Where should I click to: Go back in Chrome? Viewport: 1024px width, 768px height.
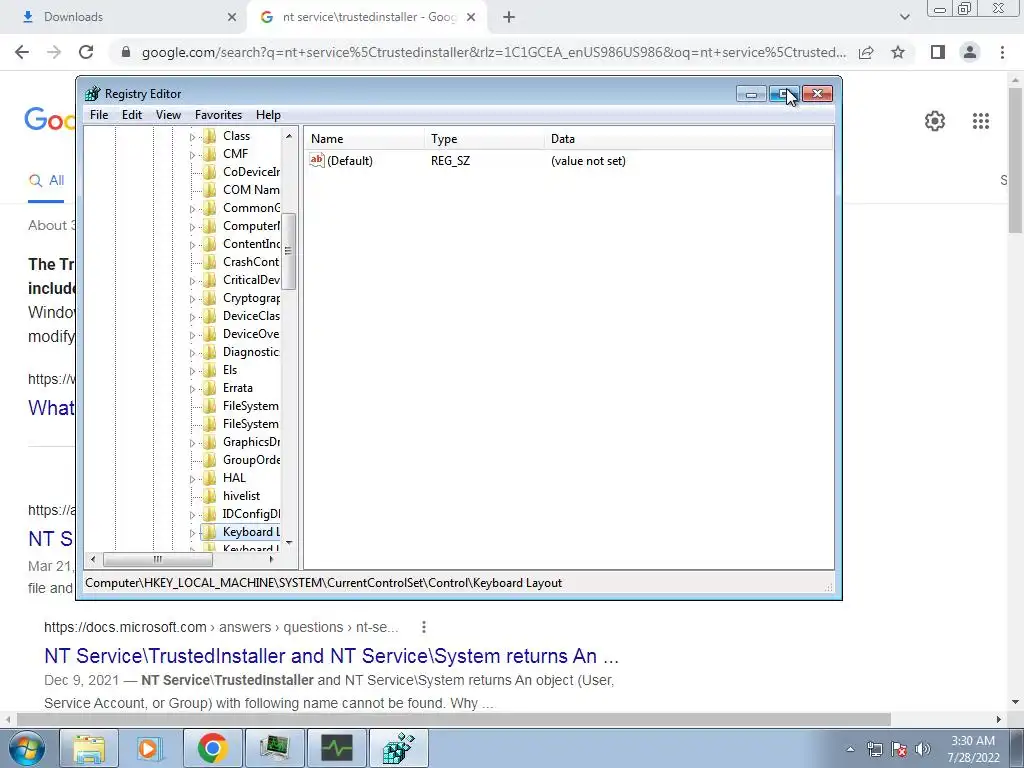click(x=22, y=52)
